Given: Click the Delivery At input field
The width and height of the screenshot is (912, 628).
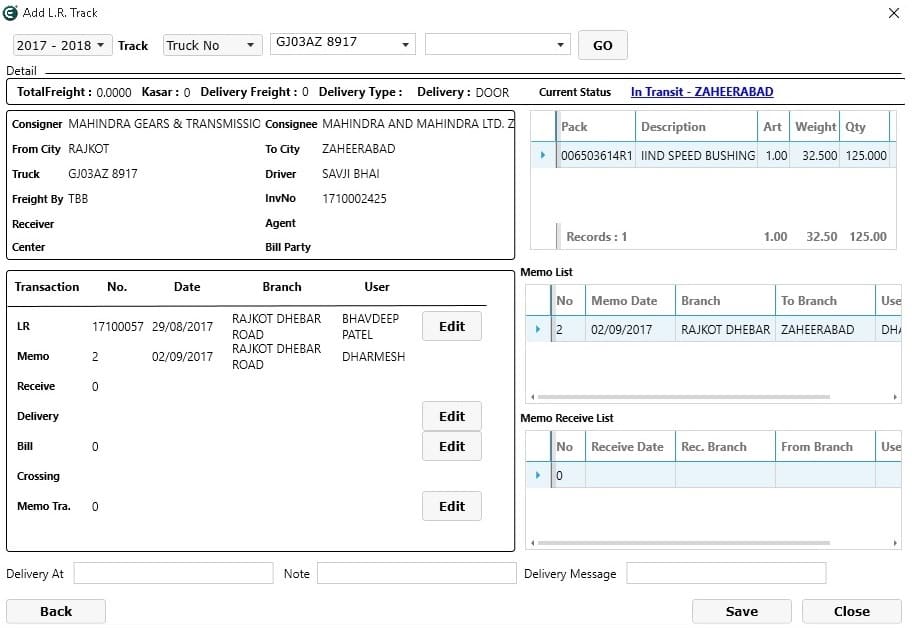Looking at the screenshot, I should [x=173, y=573].
